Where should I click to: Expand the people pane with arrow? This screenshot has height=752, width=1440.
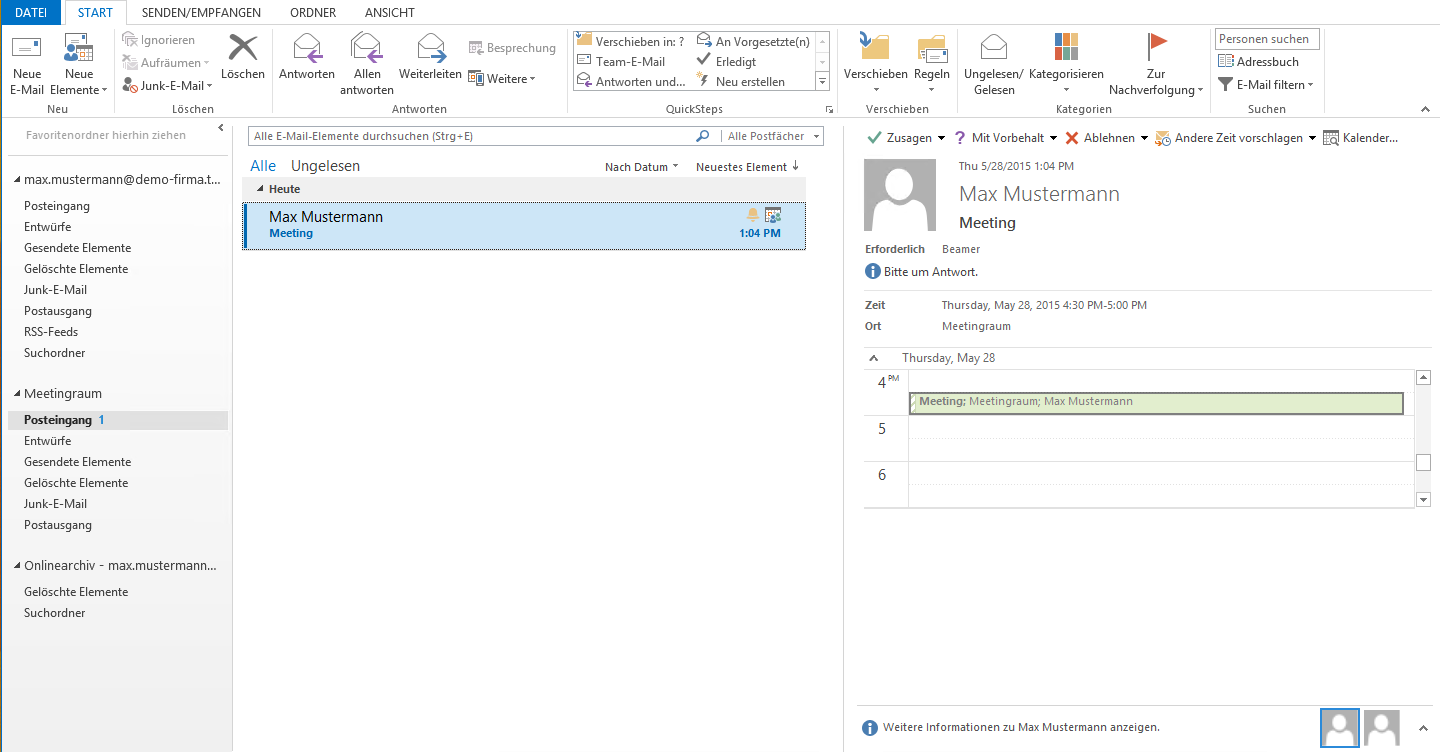(1423, 728)
